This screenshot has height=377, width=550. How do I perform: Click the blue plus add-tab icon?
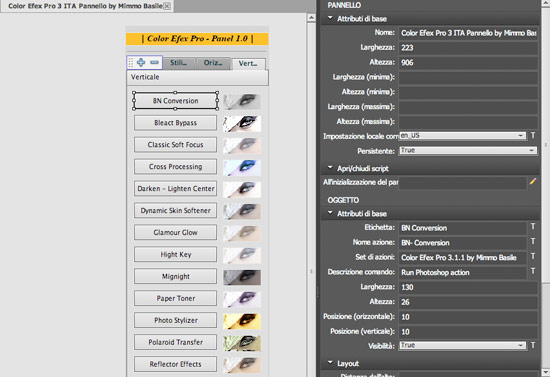(x=141, y=62)
